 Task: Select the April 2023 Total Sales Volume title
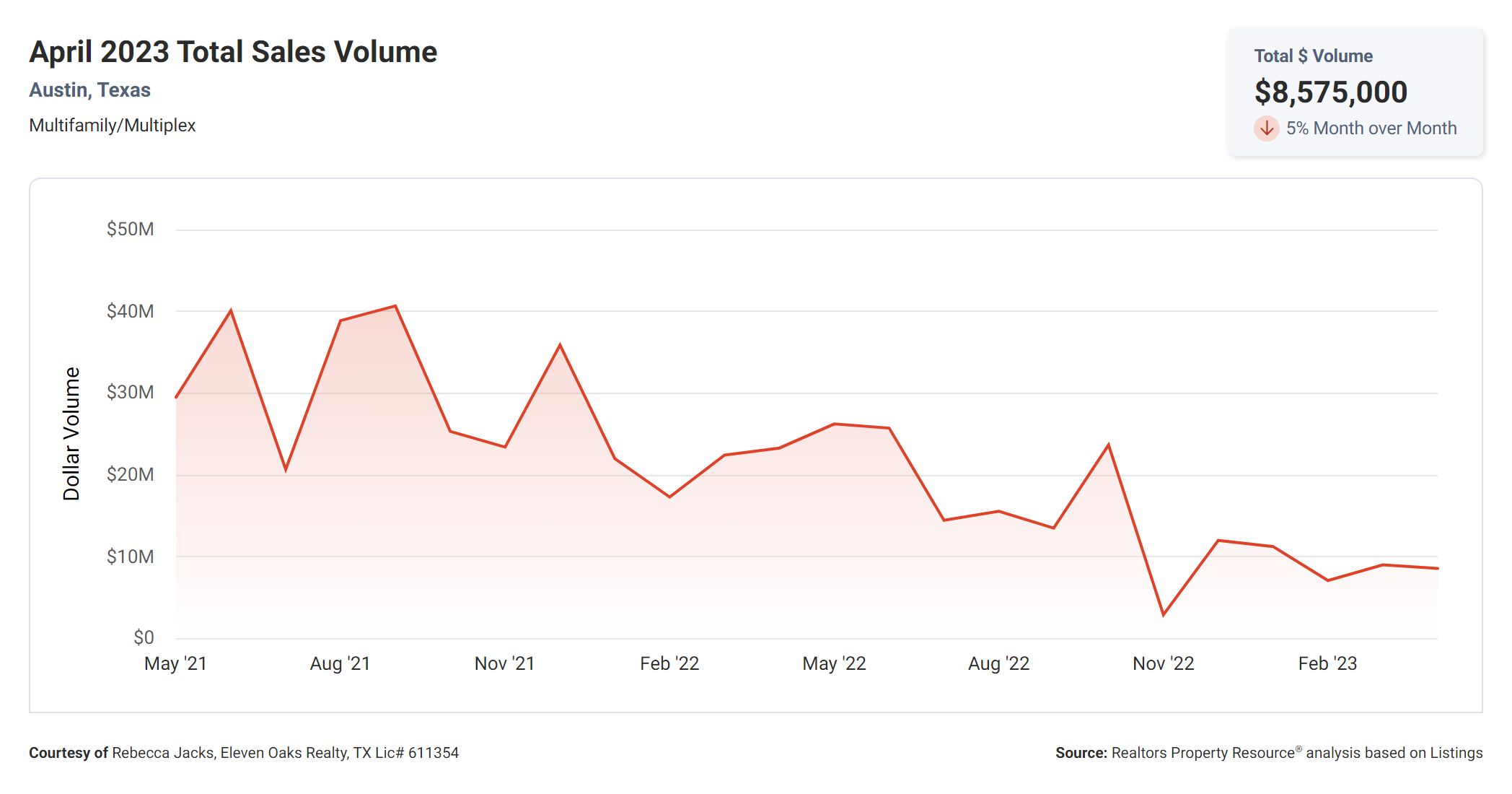[233, 52]
